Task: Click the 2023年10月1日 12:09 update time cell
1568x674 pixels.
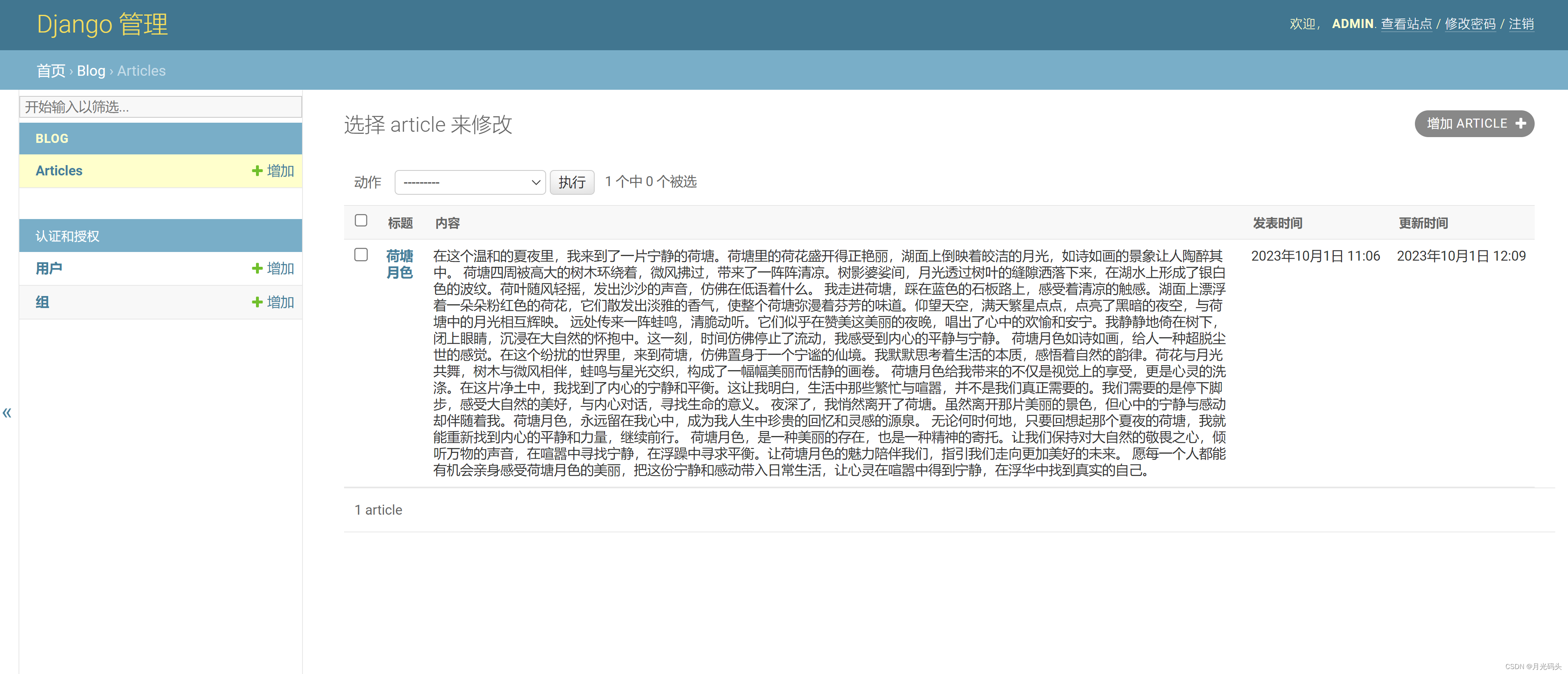Action: [x=1461, y=256]
